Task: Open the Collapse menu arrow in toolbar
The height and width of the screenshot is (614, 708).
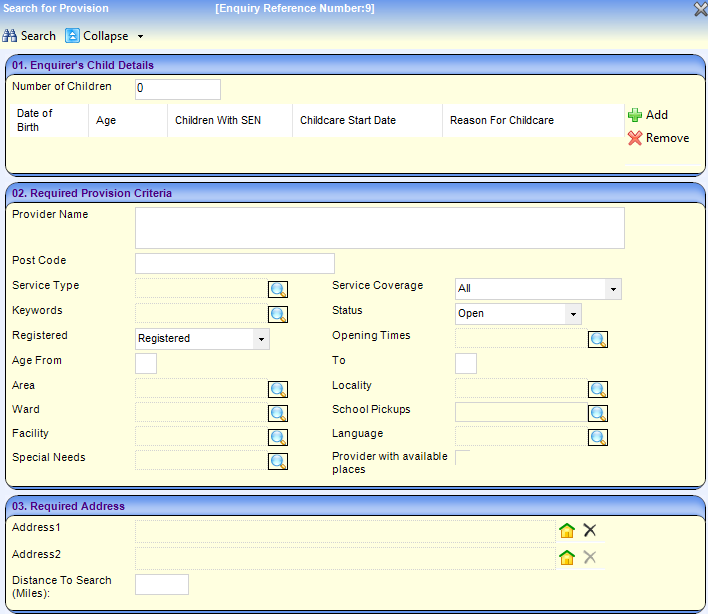Action: pyautogui.click(x=139, y=36)
